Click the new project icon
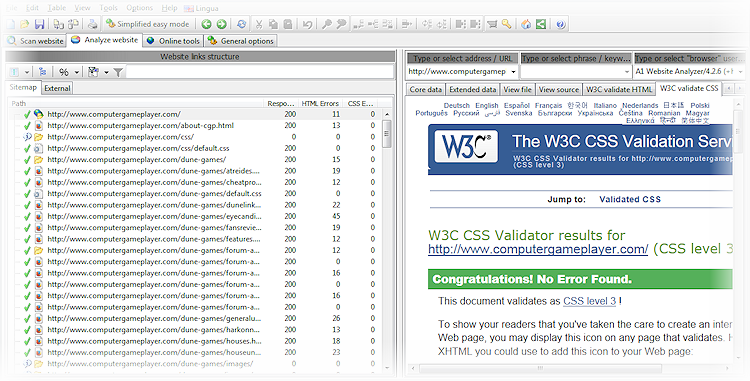 [x=11, y=24]
